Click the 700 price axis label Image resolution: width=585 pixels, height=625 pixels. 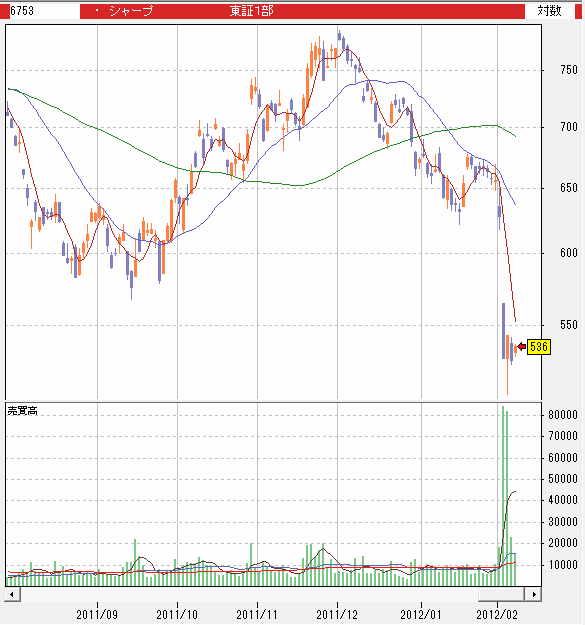pyautogui.click(x=569, y=127)
